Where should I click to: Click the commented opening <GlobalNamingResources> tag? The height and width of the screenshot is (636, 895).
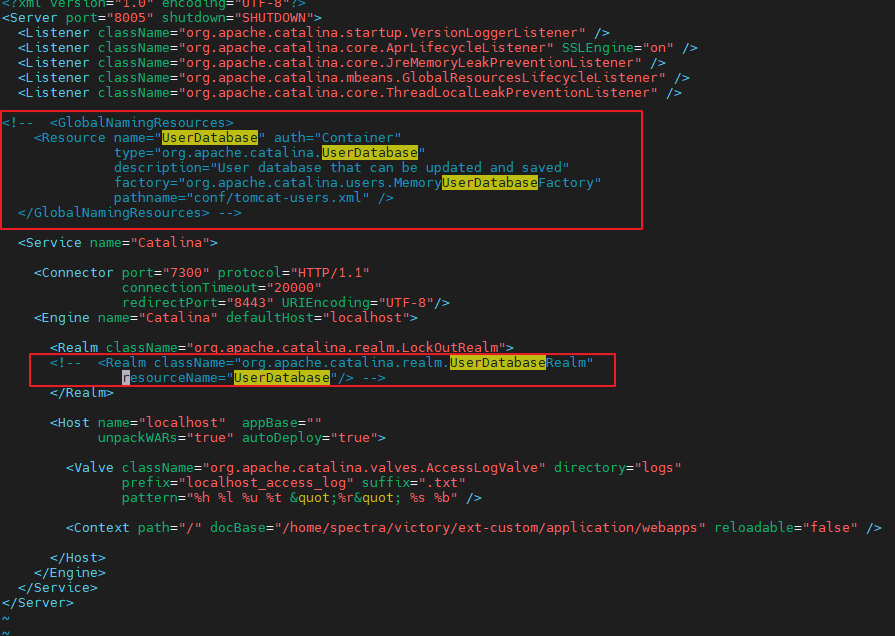[142, 123]
